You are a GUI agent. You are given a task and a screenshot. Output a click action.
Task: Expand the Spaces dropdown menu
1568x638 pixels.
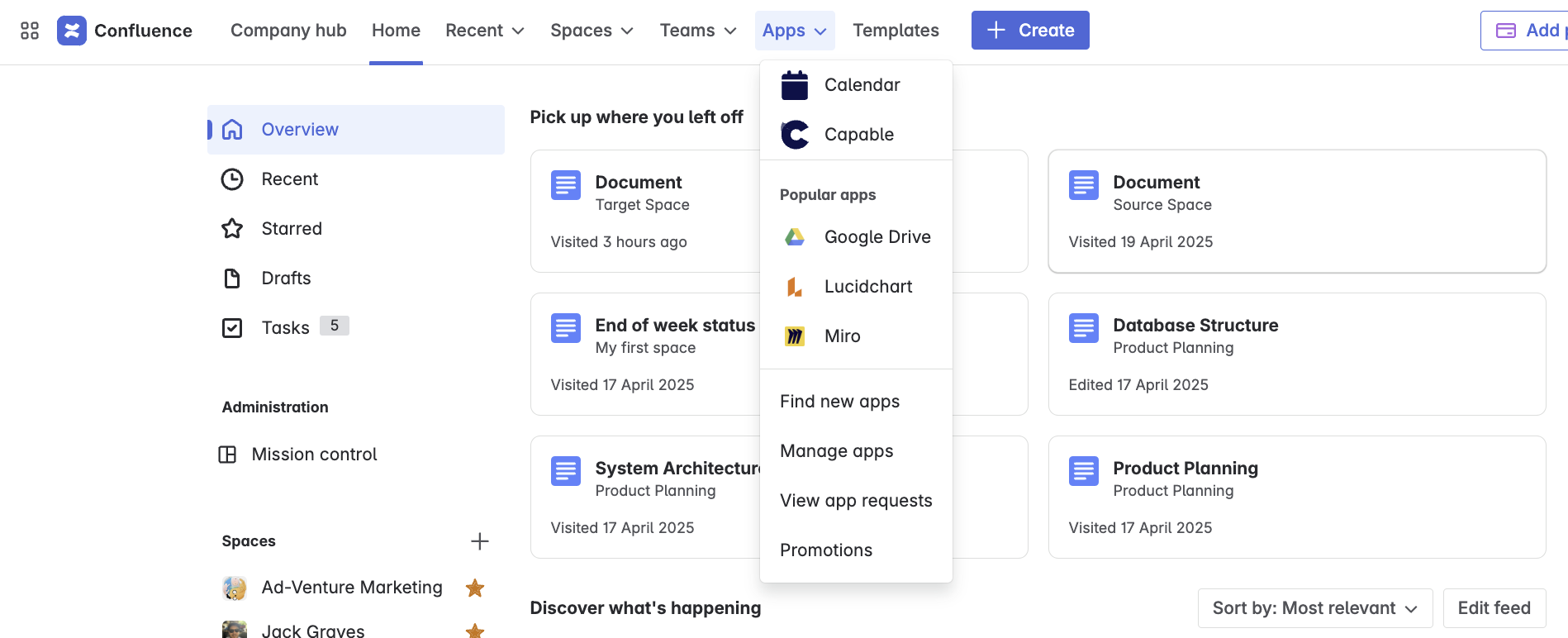pos(591,30)
